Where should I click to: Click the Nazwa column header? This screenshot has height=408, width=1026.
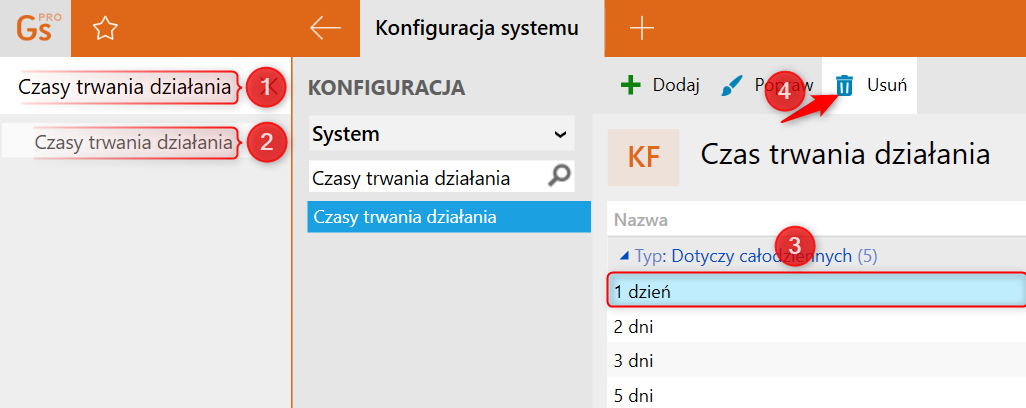click(x=641, y=220)
